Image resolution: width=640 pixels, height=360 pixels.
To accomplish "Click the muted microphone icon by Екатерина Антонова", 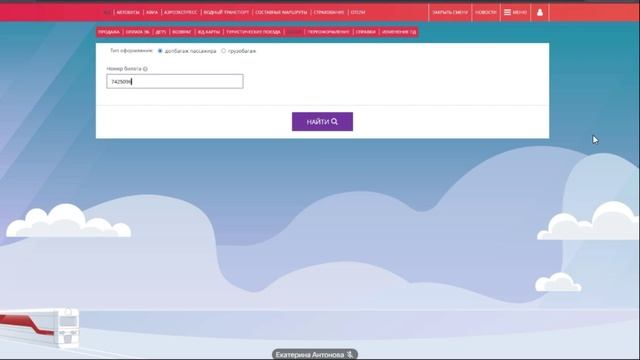I will (350, 355).
